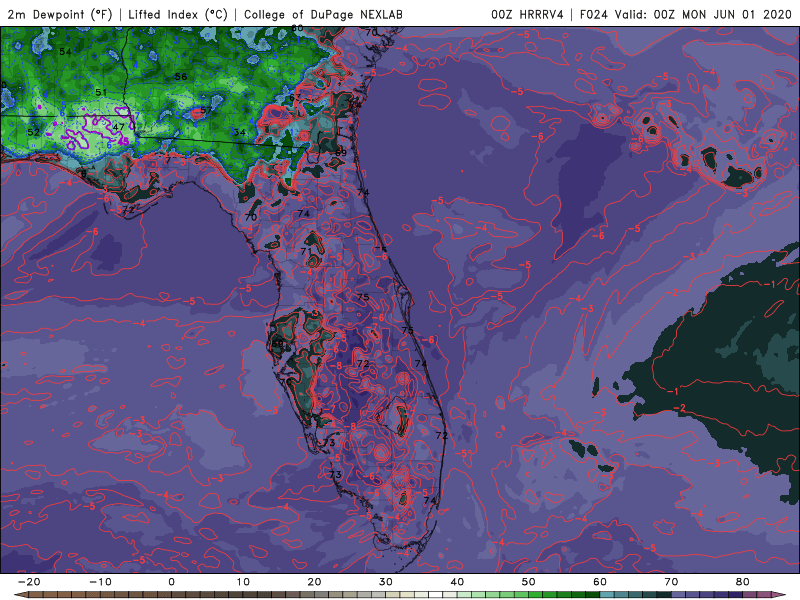Click the "F024 Valid: 00Z MON JUN 01 2020" text

click(x=686, y=14)
